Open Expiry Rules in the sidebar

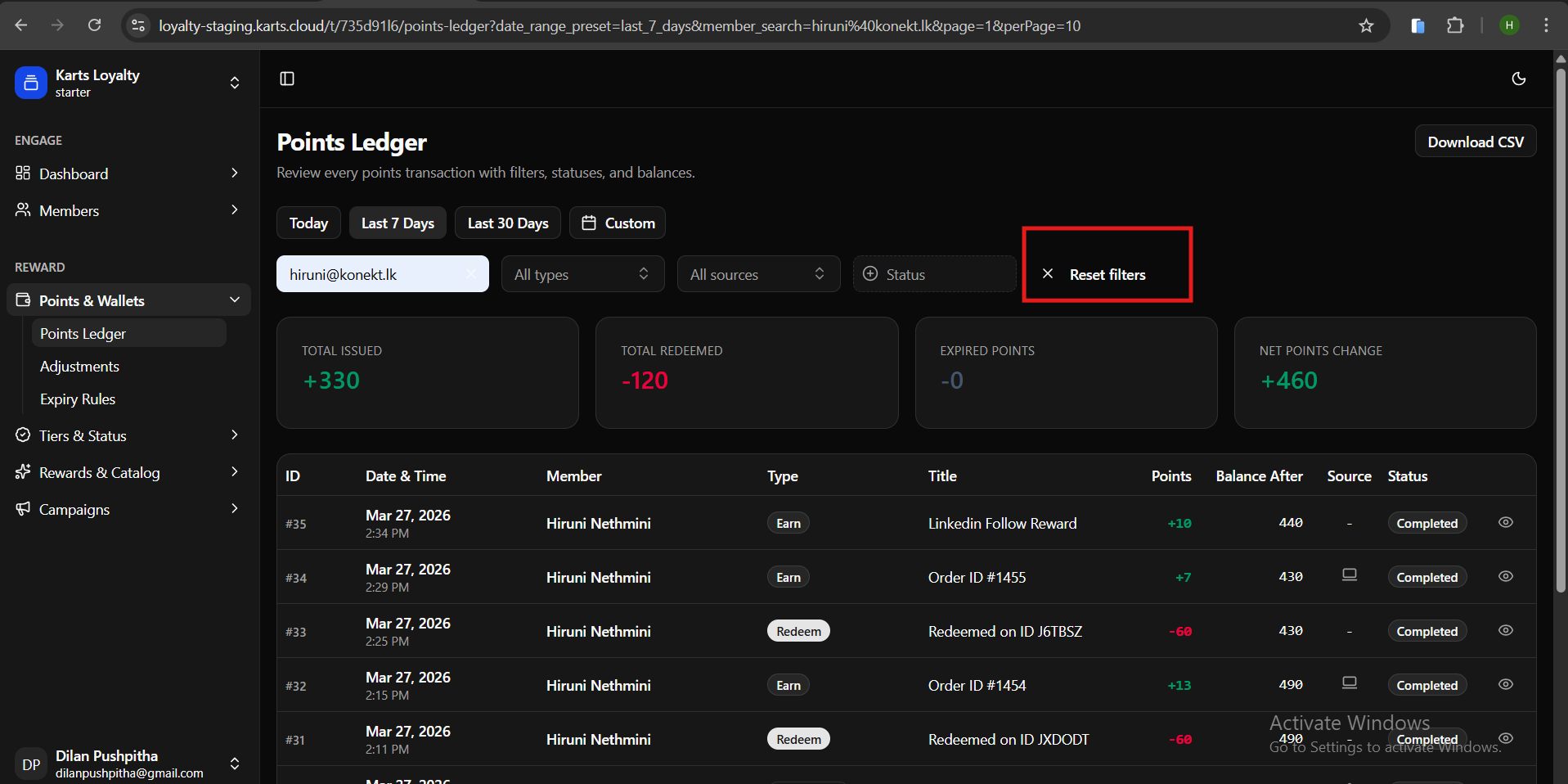pyautogui.click(x=78, y=399)
